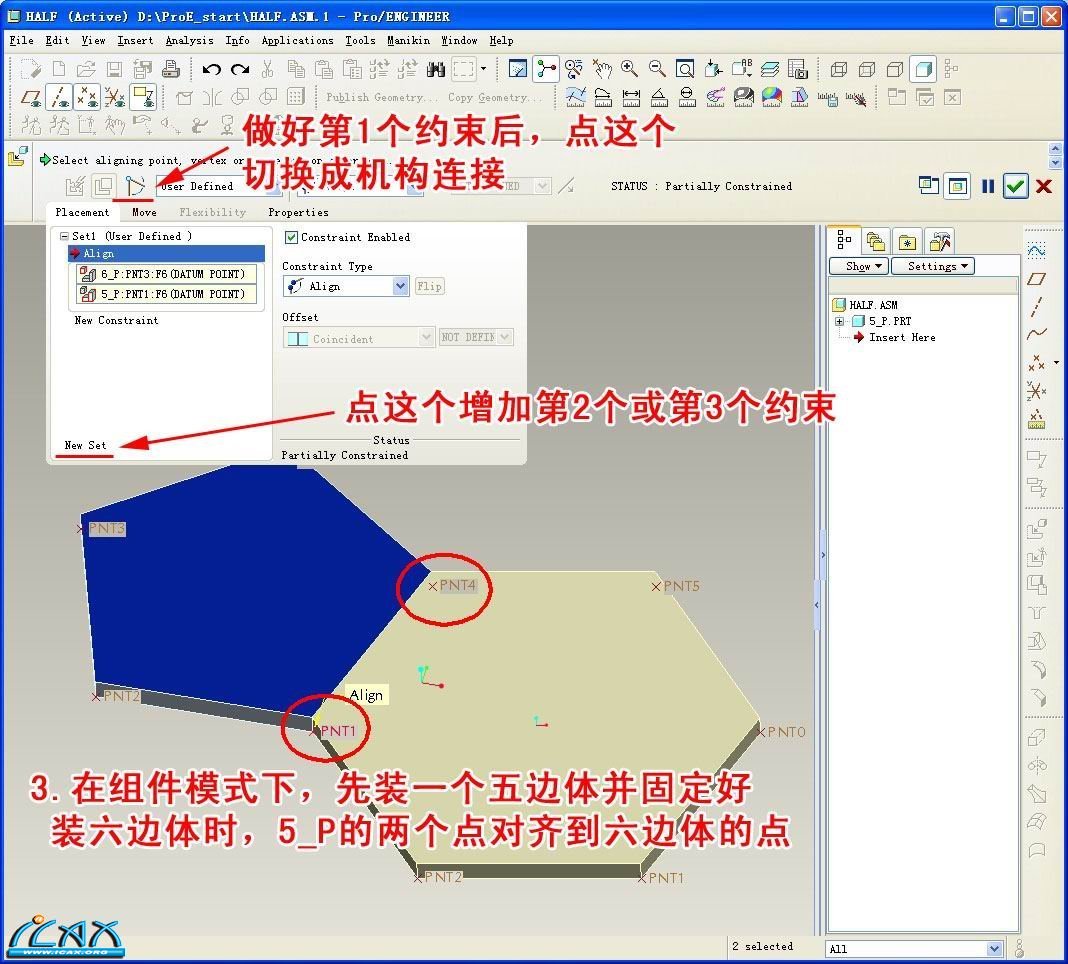Click the Flip button

[429, 286]
